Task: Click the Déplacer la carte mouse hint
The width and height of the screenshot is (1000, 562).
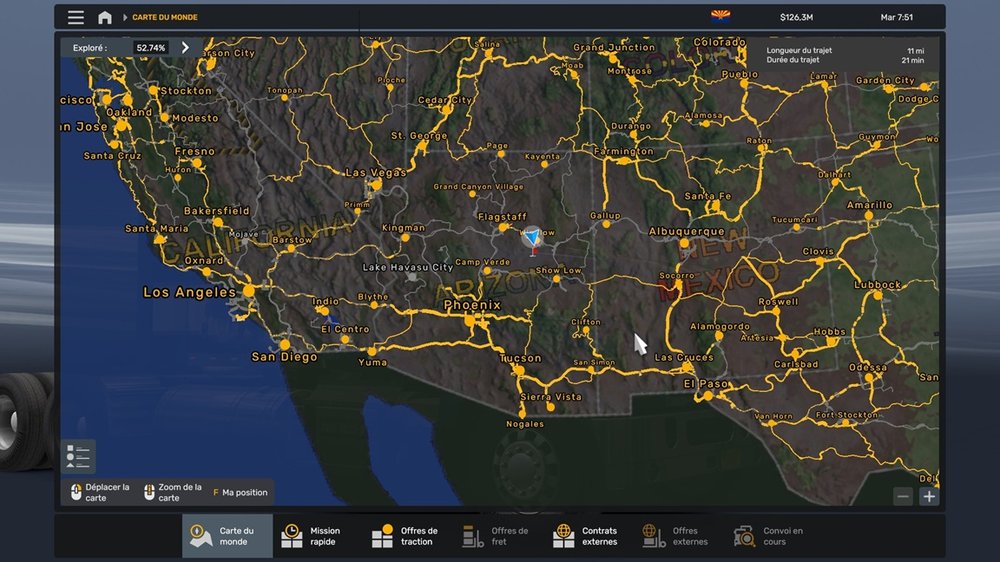Action: point(100,492)
